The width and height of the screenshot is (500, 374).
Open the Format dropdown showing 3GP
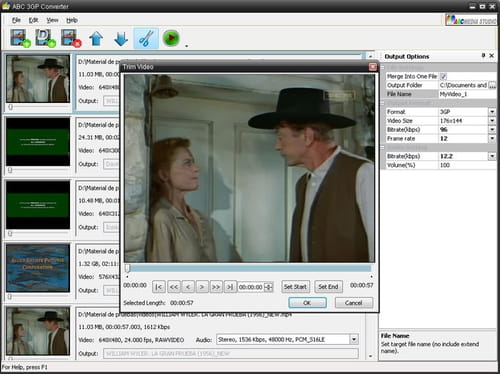492,112
